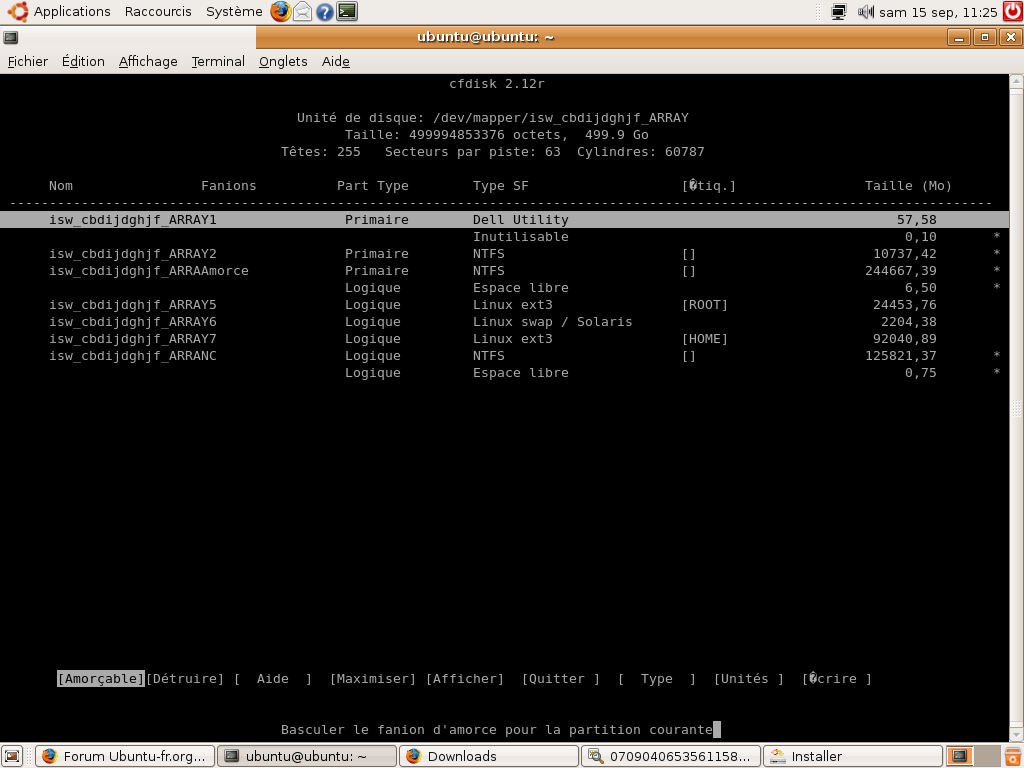Open the Terminal menu in menu bar
1024x768 pixels.
point(218,61)
